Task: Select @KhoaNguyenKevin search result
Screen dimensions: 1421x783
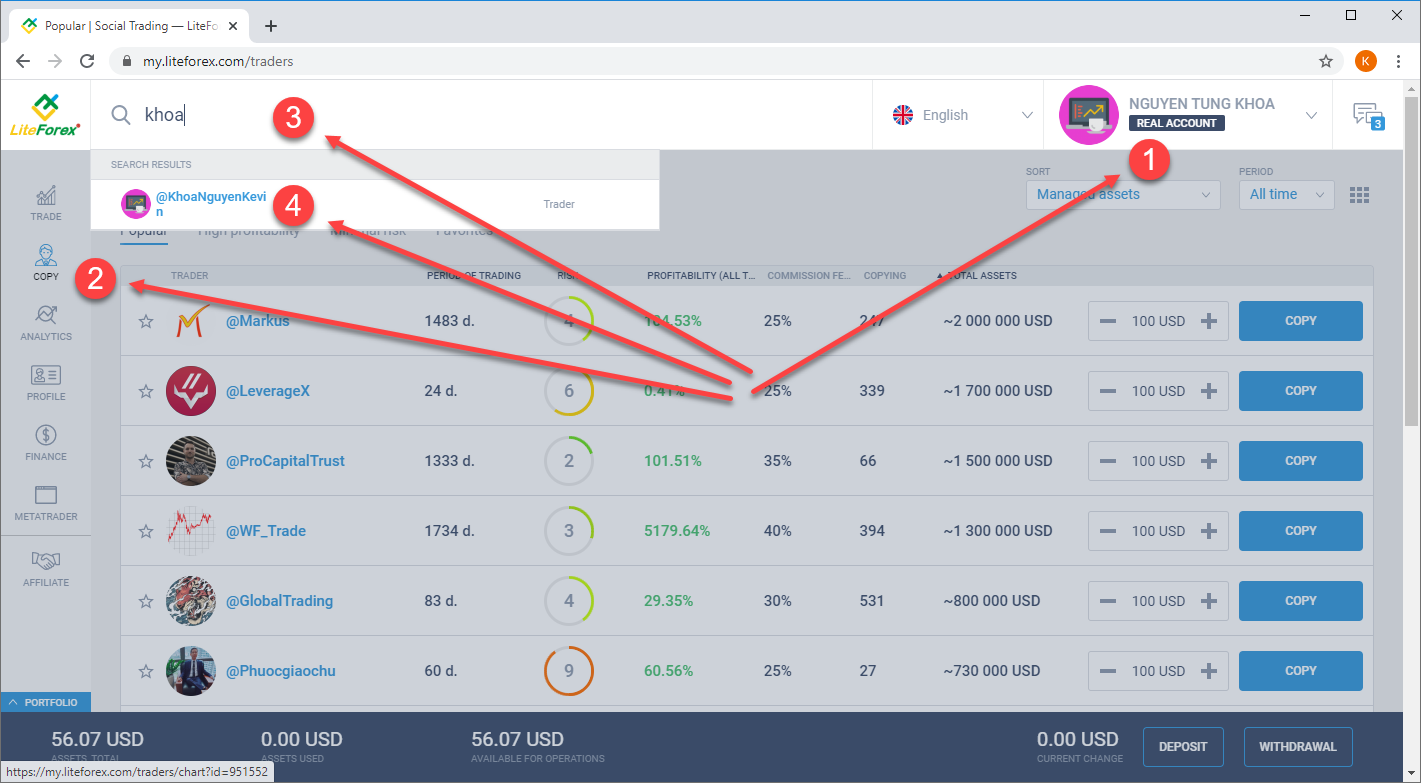Action: click(x=210, y=204)
